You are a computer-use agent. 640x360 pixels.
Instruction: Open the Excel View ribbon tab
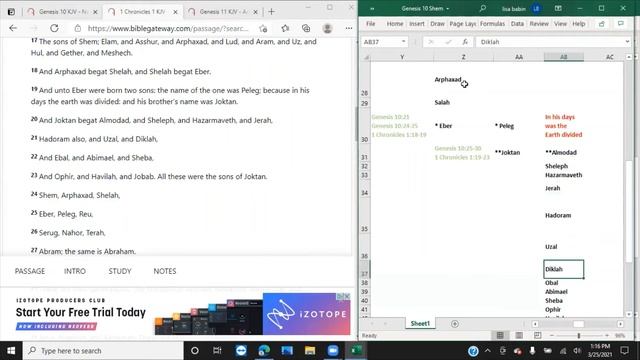pos(560,24)
